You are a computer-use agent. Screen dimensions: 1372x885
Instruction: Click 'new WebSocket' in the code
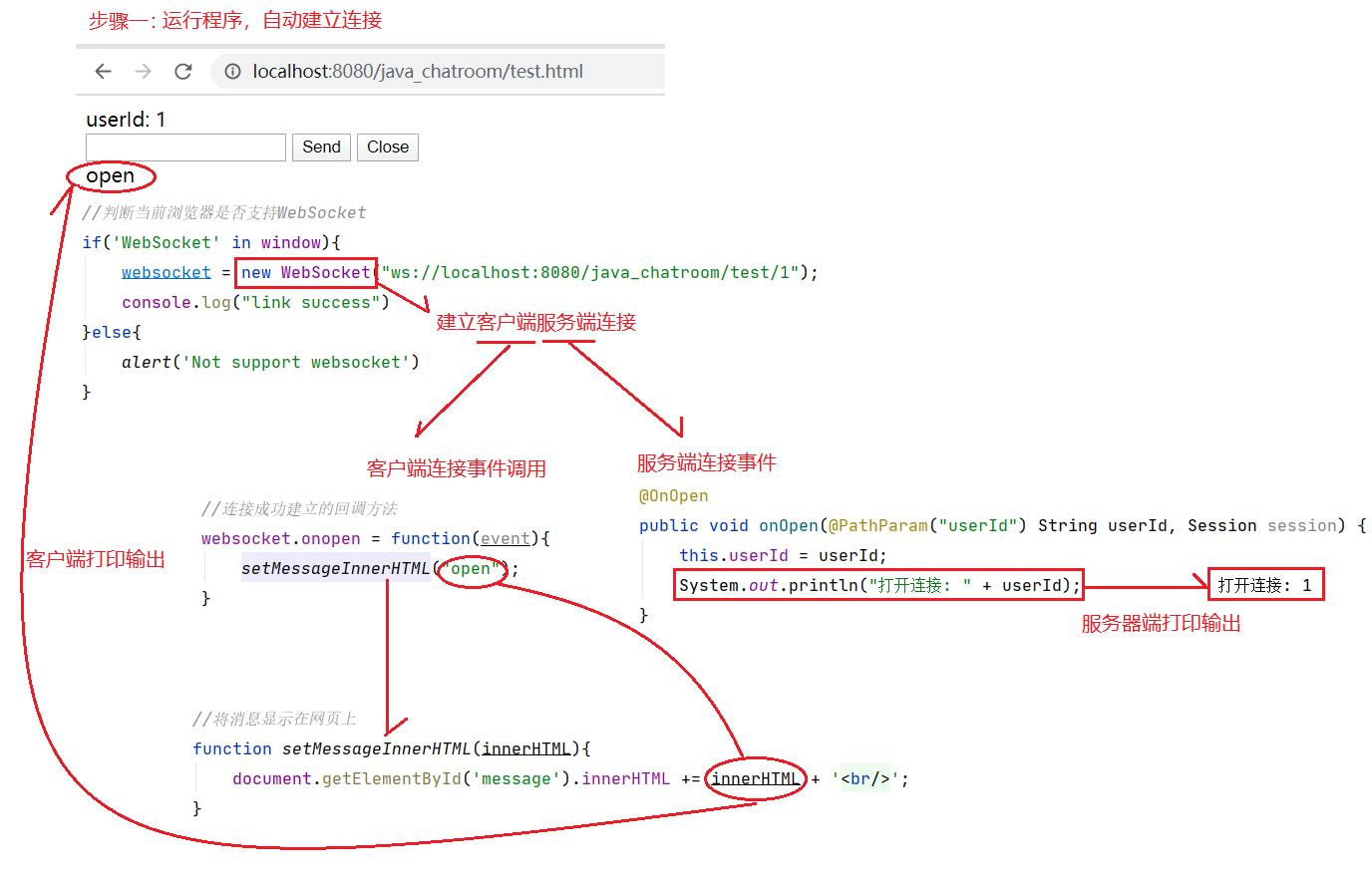(x=306, y=272)
